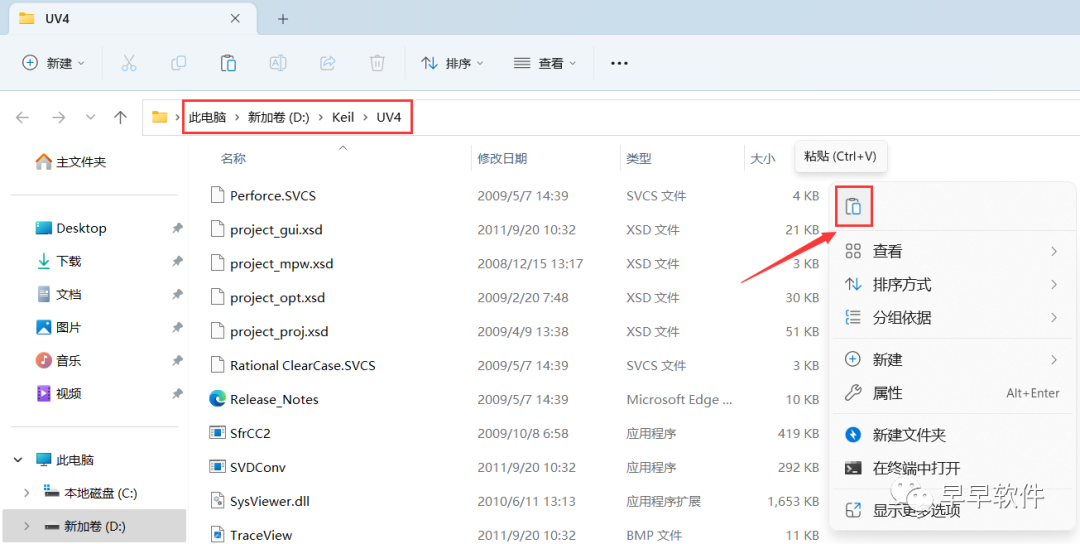Add a new tab with plus button
Screen dimensions: 1080x544
[x=282, y=19]
